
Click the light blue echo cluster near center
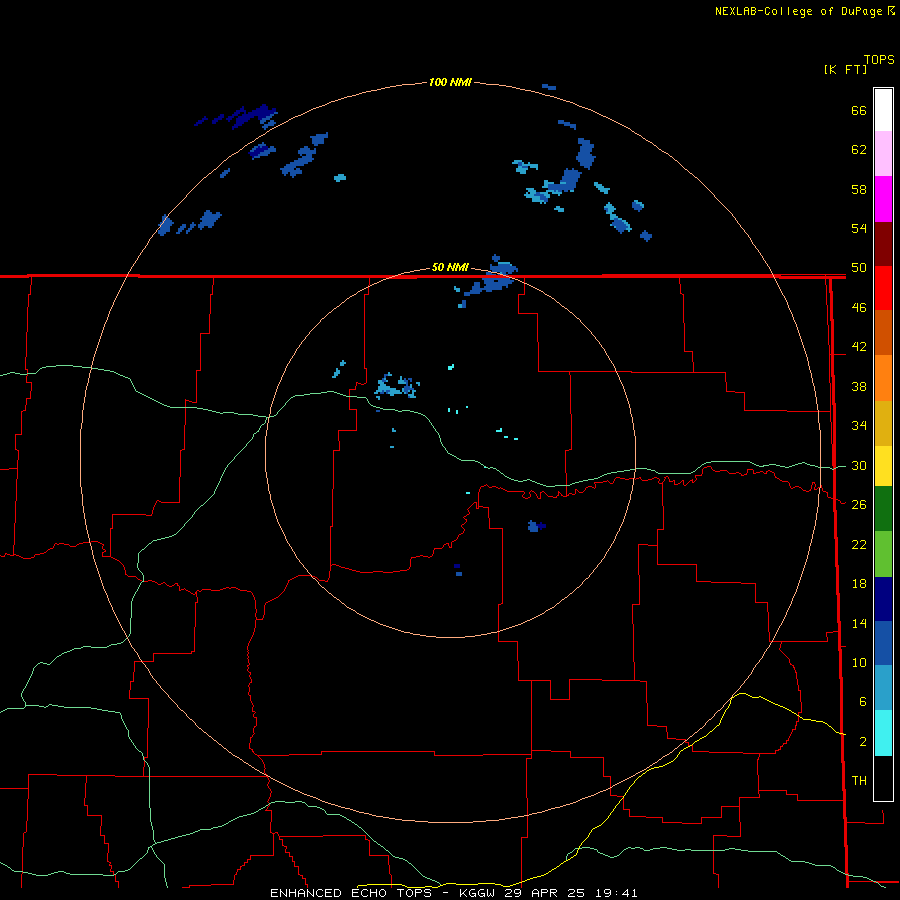coord(397,386)
